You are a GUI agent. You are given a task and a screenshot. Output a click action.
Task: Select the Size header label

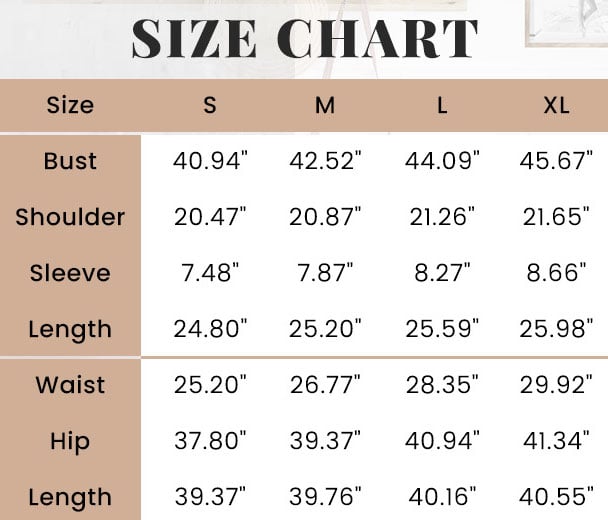click(70, 105)
